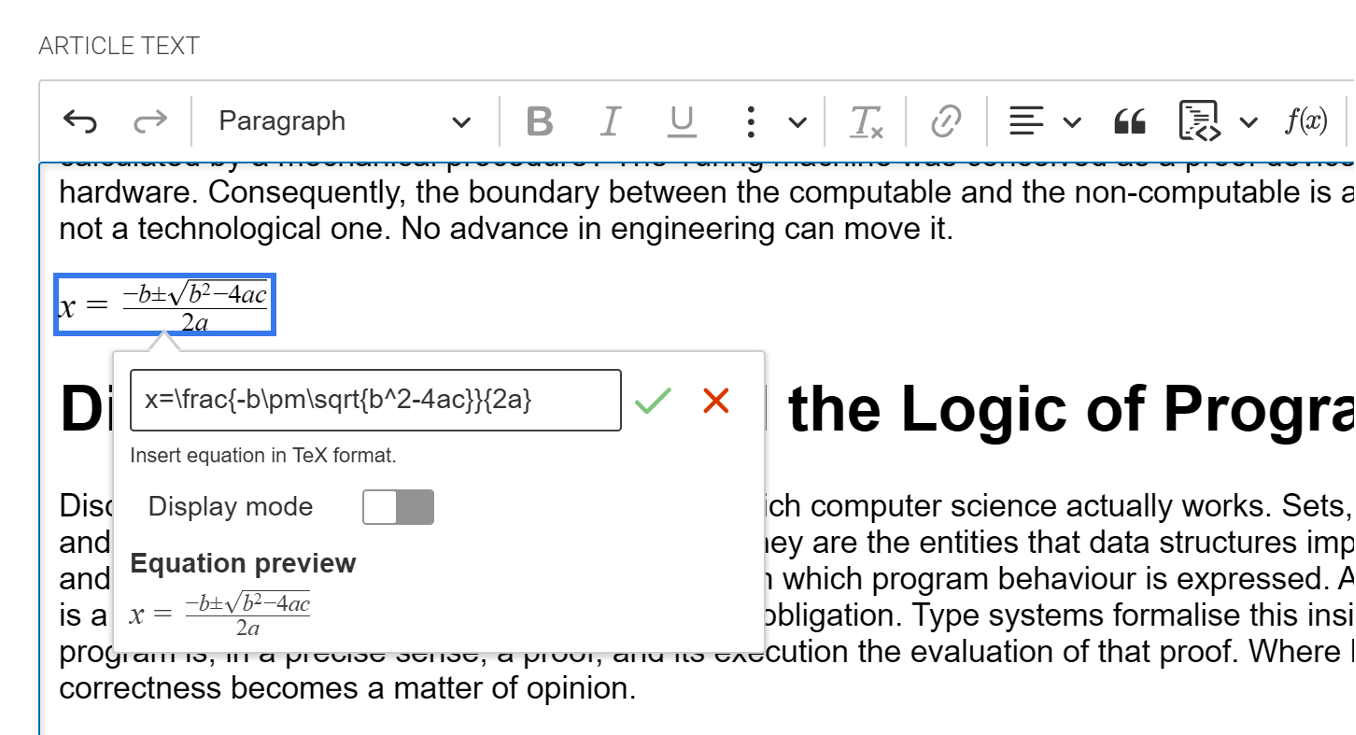Click the Insert code block icon
This screenshot has width=1356, height=735.
click(x=1199, y=121)
